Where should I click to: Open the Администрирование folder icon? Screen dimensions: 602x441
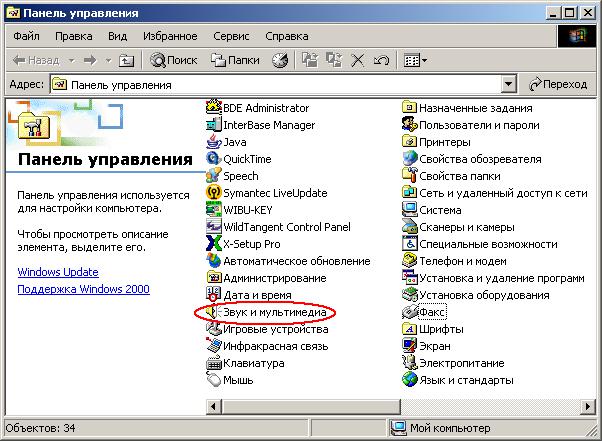point(214,277)
